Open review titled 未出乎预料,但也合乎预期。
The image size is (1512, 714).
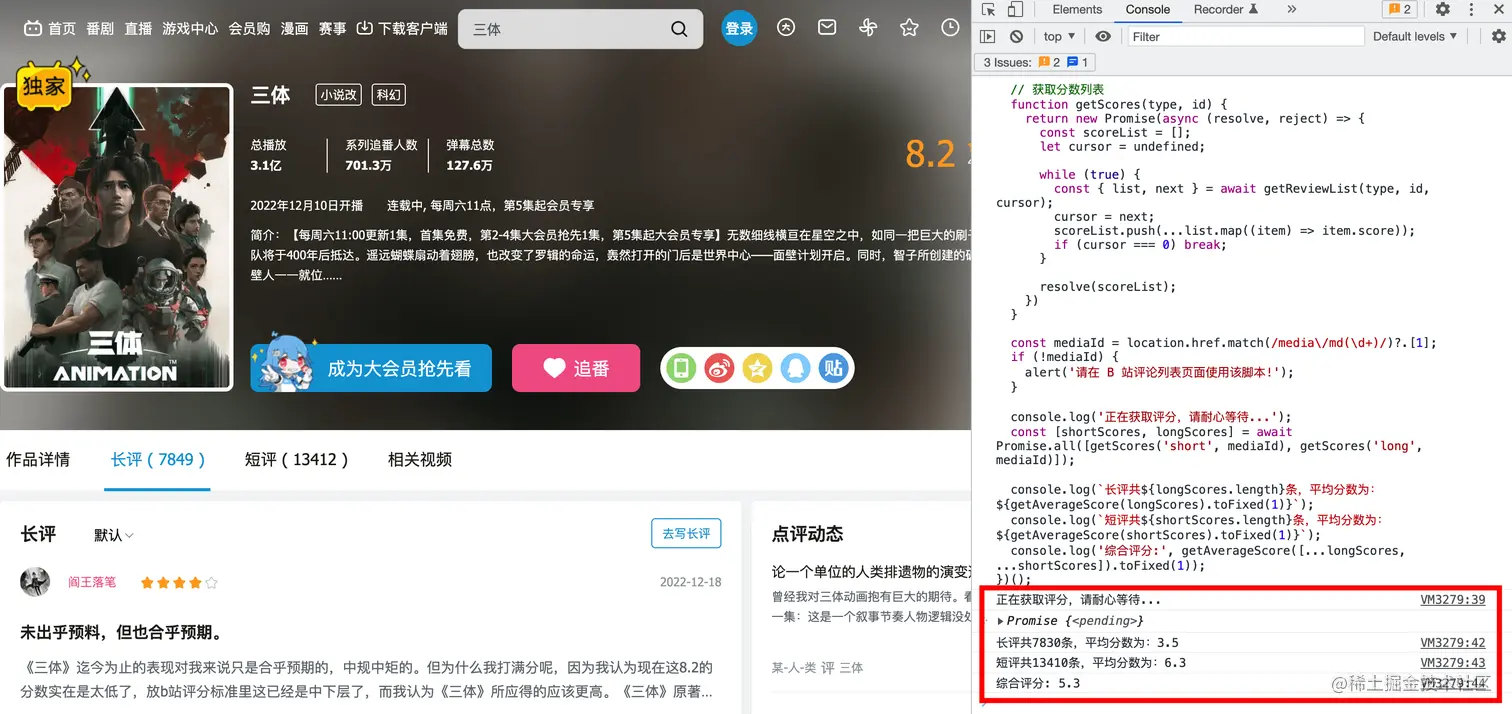[121, 633]
